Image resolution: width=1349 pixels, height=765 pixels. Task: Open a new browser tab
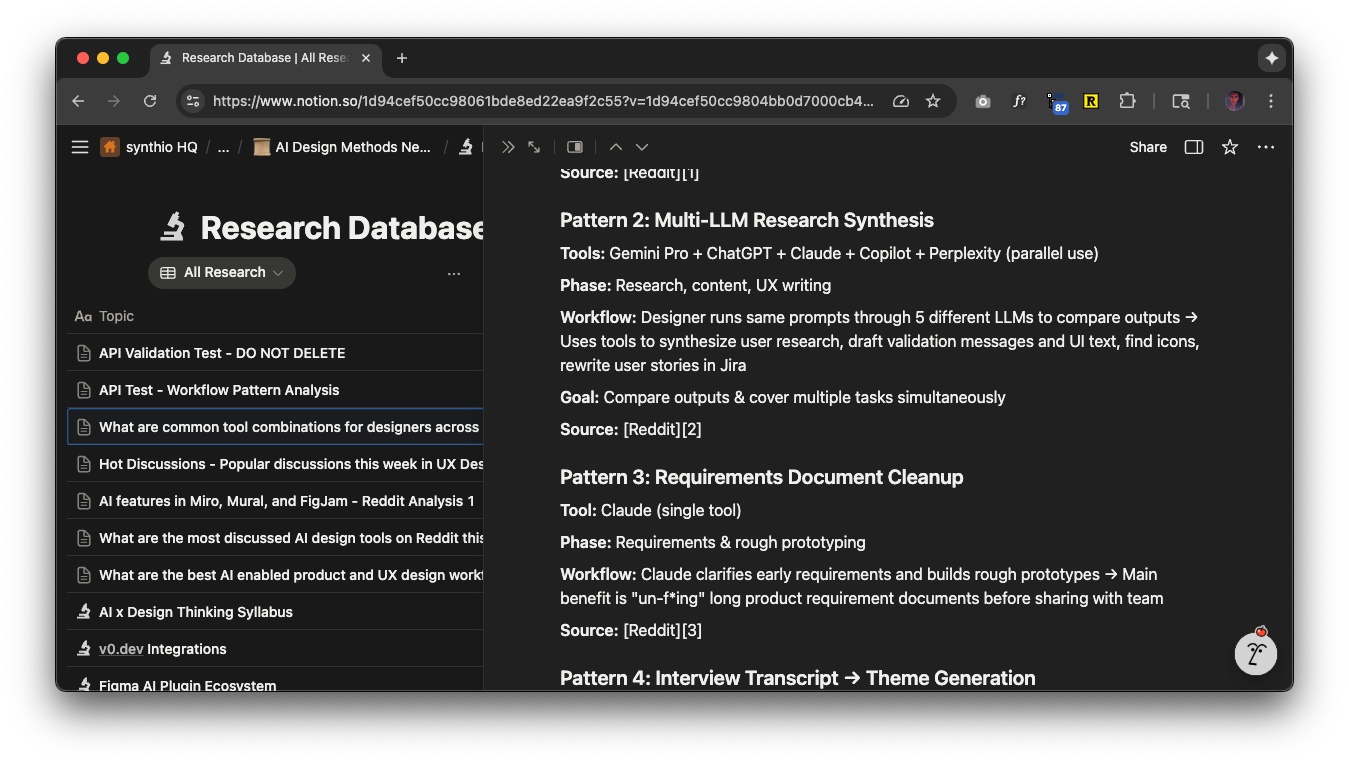[x=402, y=58]
